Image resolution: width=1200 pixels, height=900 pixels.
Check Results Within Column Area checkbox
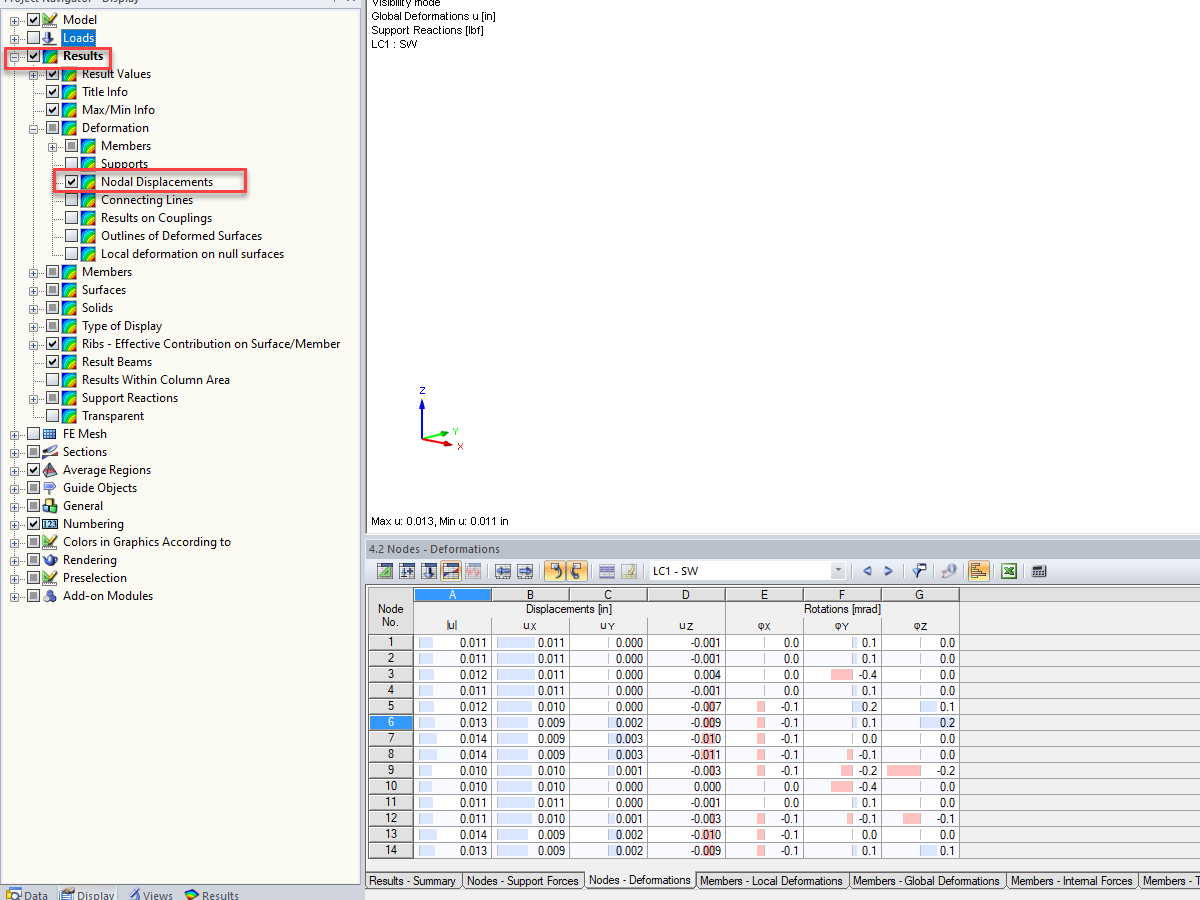pyautogui.click(x=53, y=380)
